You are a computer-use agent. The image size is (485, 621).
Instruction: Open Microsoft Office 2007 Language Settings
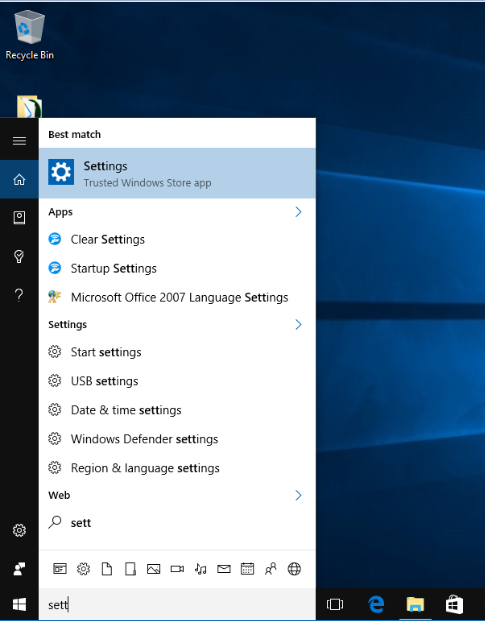pos(177,297)
